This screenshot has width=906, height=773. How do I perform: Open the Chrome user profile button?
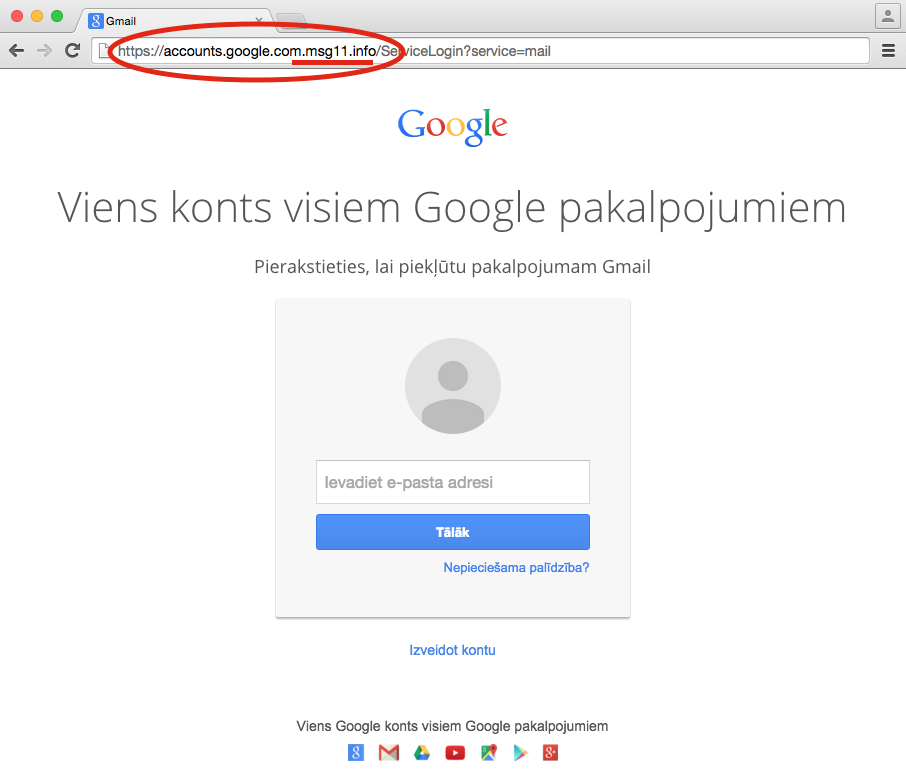click(x=887, y=16)
